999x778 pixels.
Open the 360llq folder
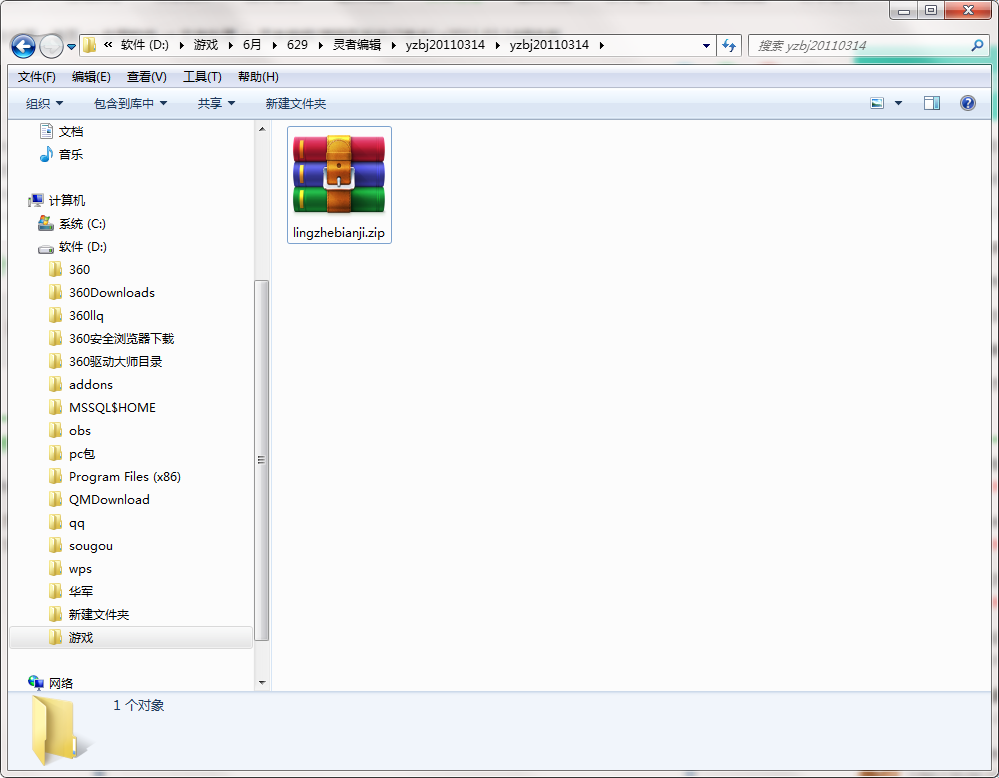76,315
